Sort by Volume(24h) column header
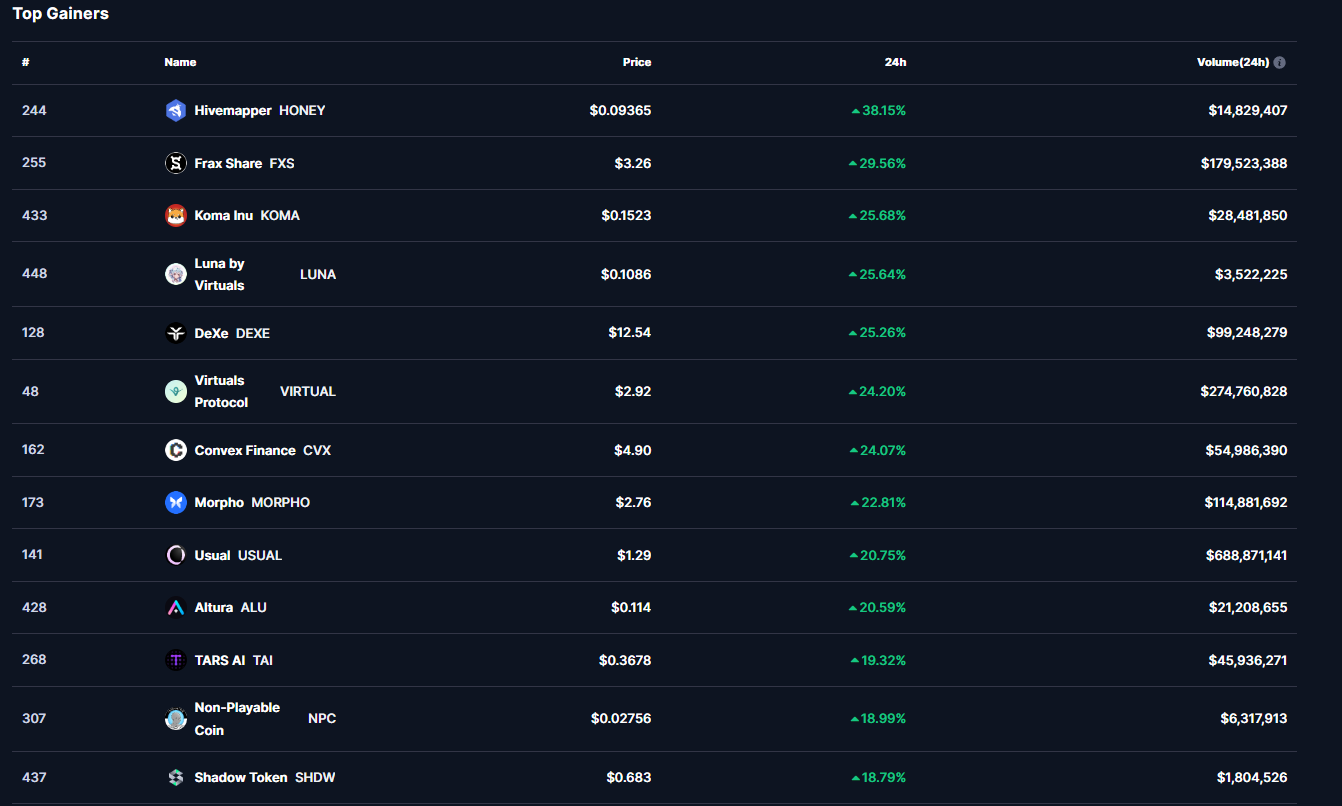The height and width of the screenshot is (806, 1342). pos(1232,62)
